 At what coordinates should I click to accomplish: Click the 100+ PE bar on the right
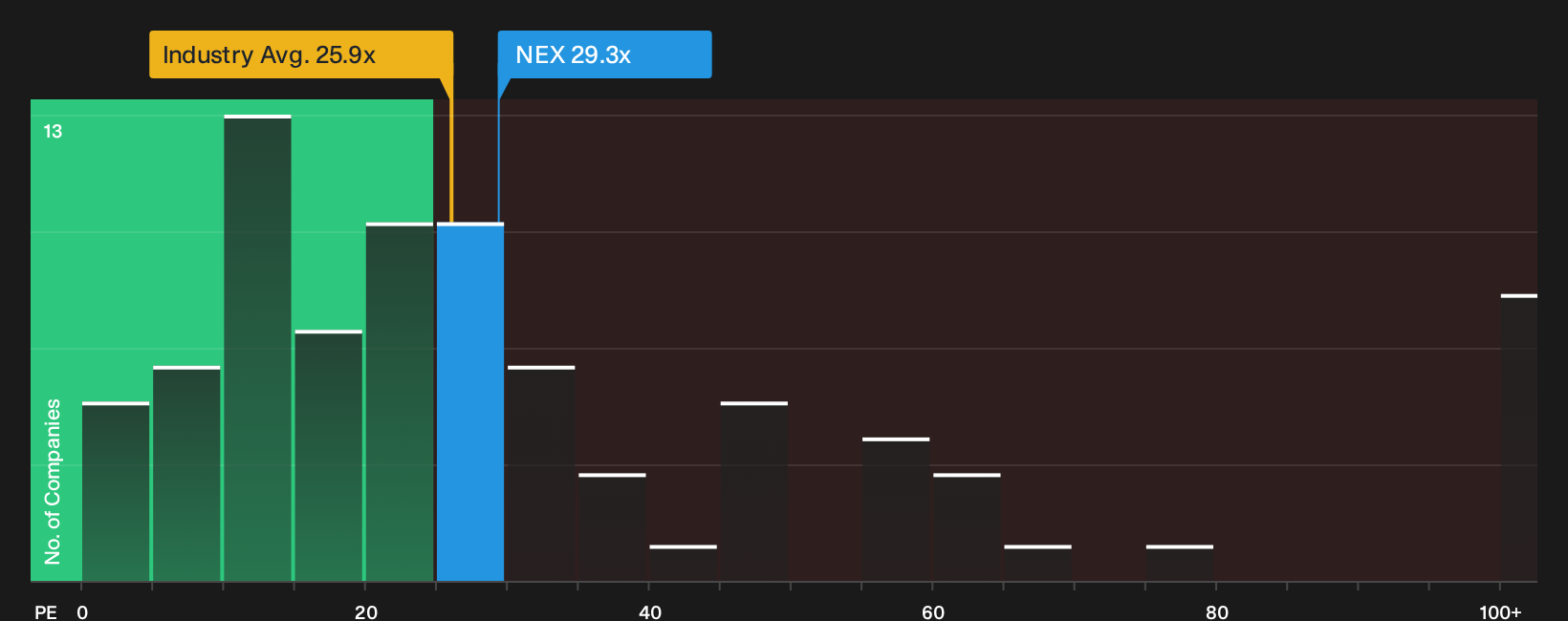(1519, 438)
